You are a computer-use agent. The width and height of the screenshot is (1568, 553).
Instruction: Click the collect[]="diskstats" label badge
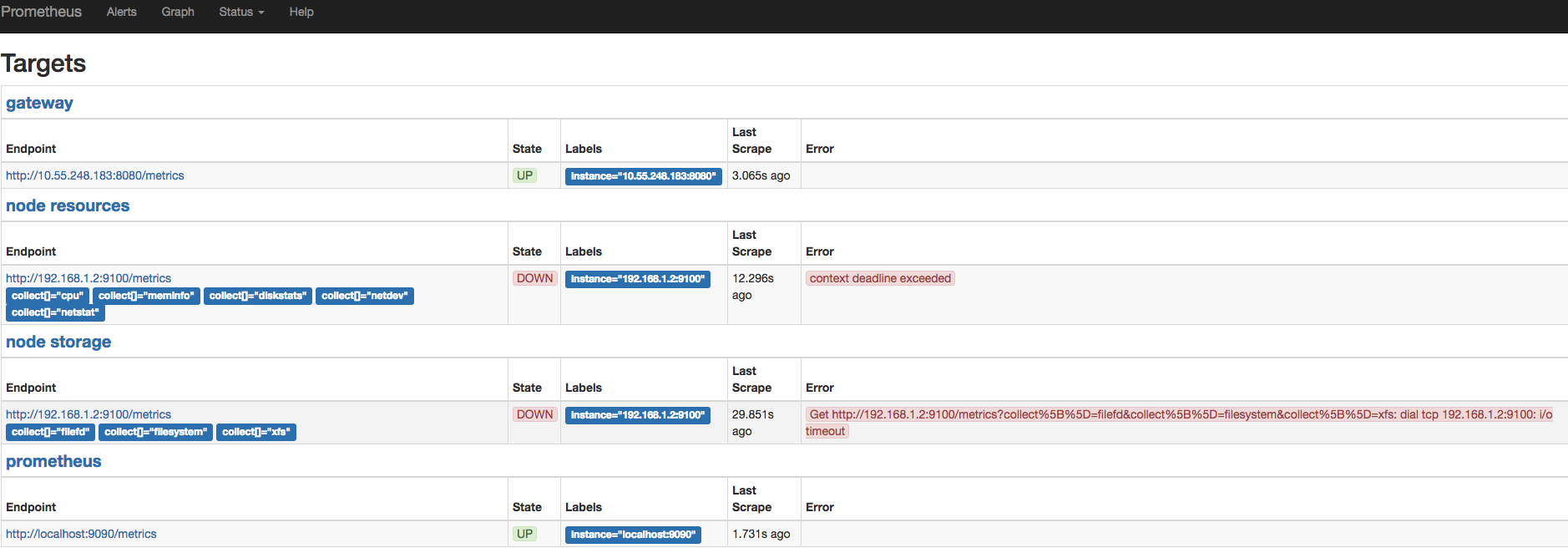pos(258,296)
